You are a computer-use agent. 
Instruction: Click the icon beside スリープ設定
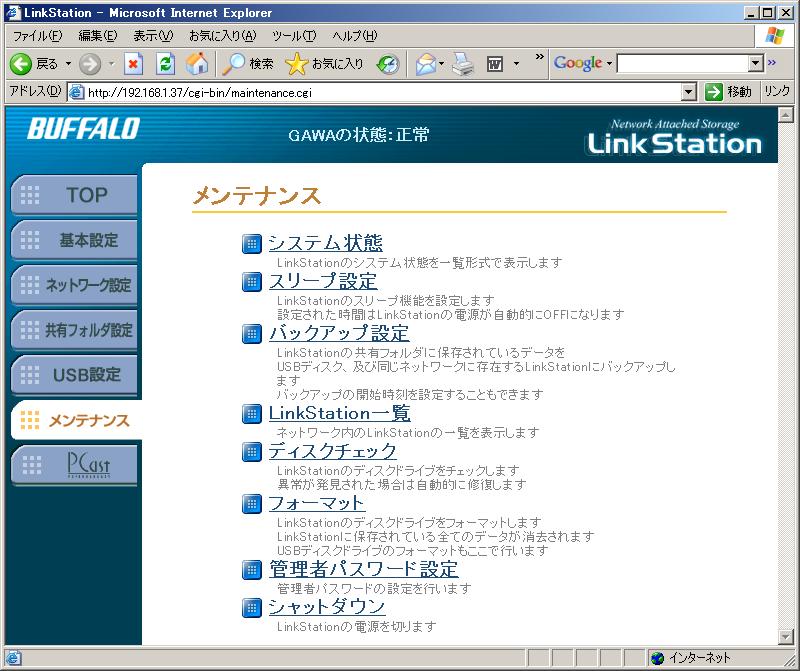[252, 282]
